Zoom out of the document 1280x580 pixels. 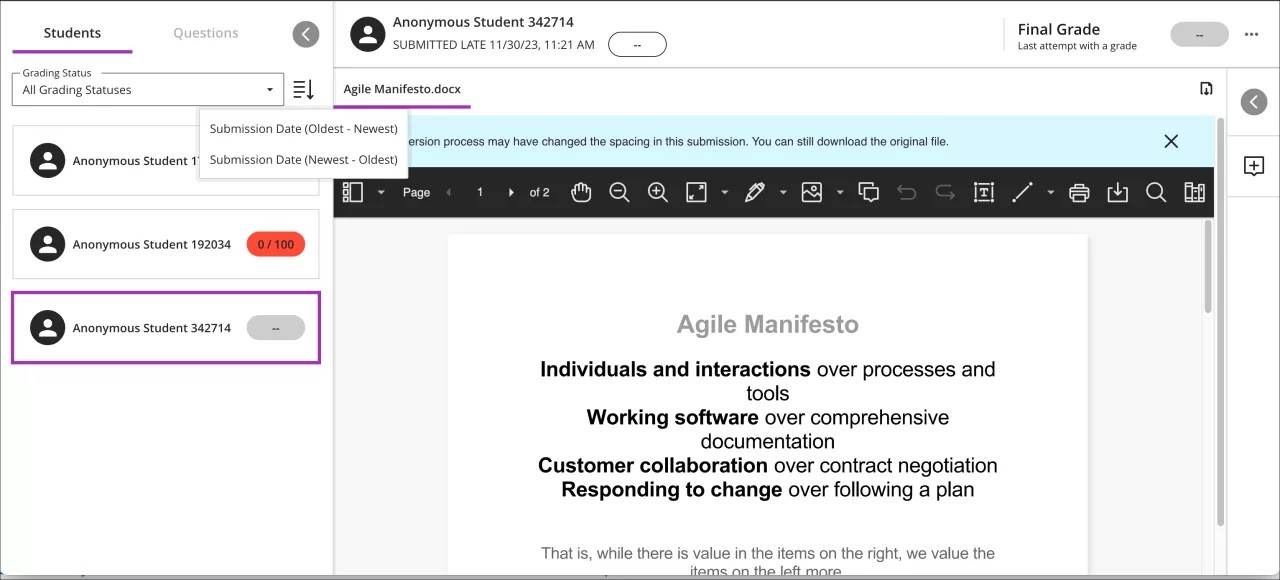(x=620, y=191)
